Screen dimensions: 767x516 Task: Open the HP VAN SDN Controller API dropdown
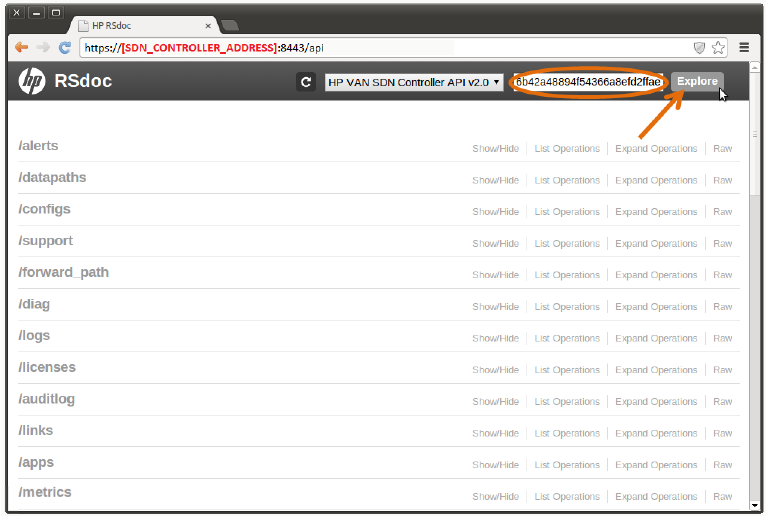[414, 82]
